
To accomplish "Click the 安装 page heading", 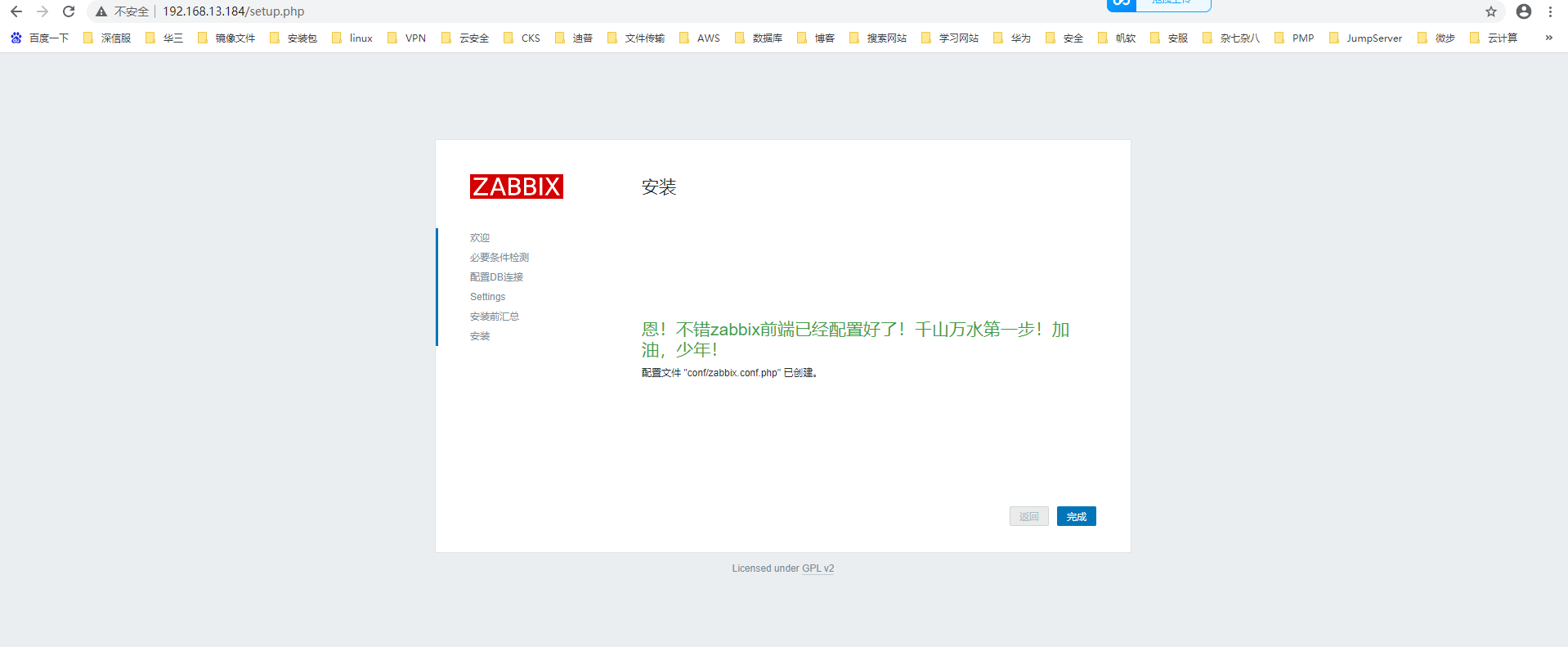I will pos(659,186).
